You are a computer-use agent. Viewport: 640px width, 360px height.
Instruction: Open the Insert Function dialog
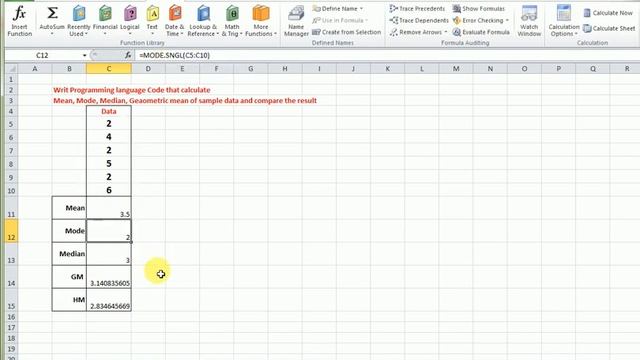pyautogui.click(x=19, y=21)
